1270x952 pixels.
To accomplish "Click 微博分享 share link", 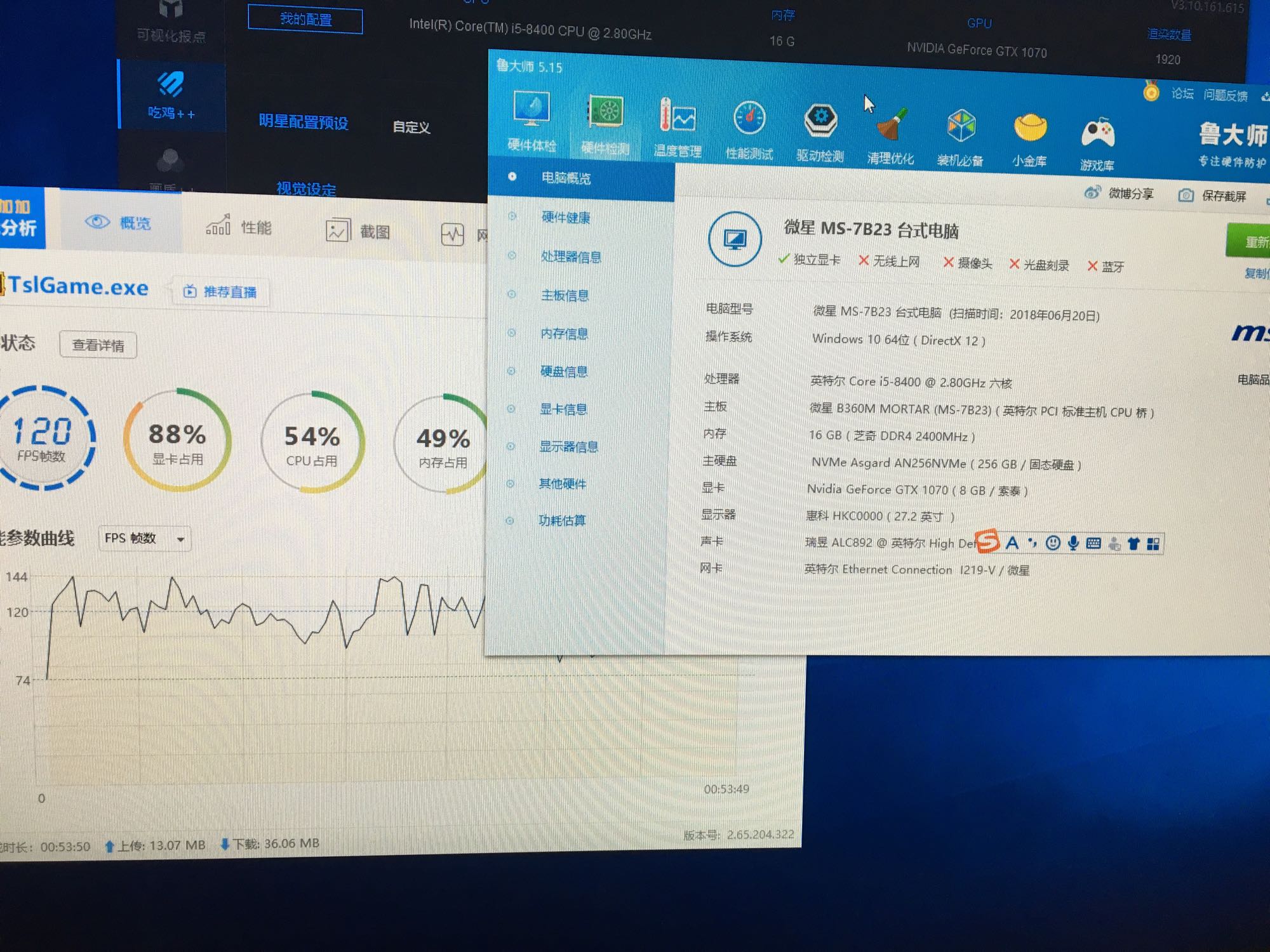I will click(x=1131, y=194).
